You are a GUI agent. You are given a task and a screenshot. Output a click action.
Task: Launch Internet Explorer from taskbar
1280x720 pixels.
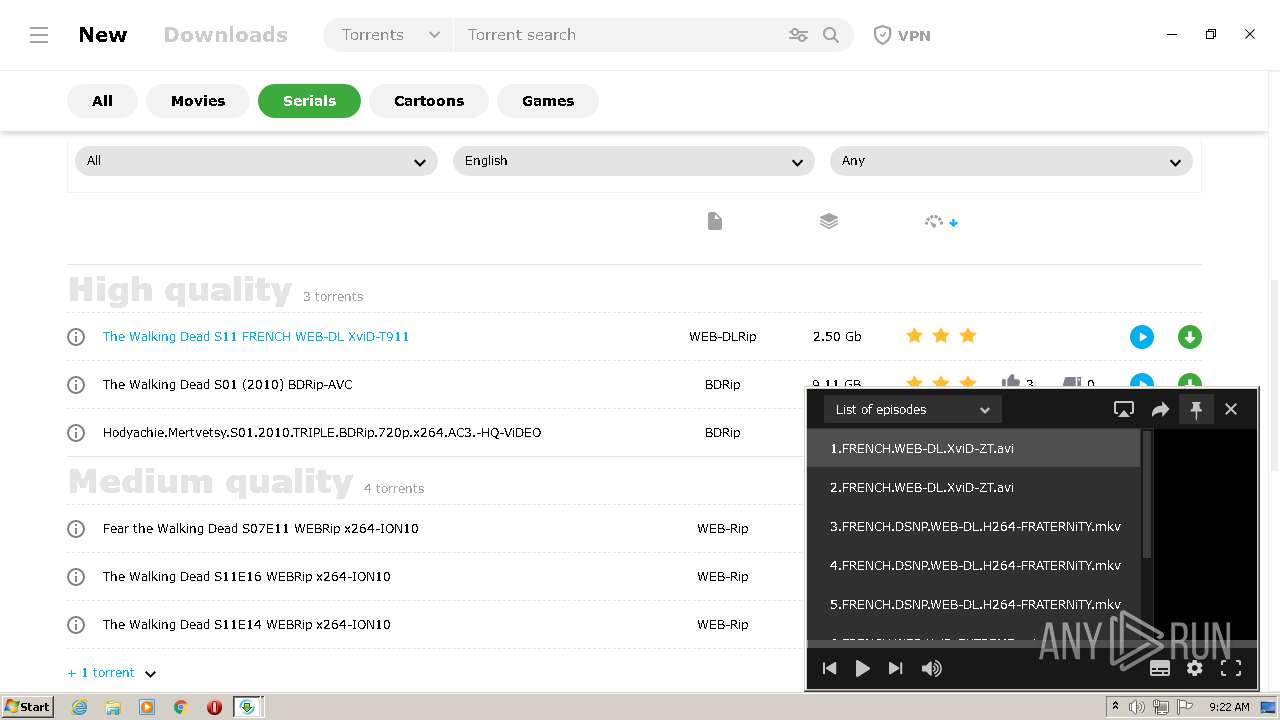[80, 707]
